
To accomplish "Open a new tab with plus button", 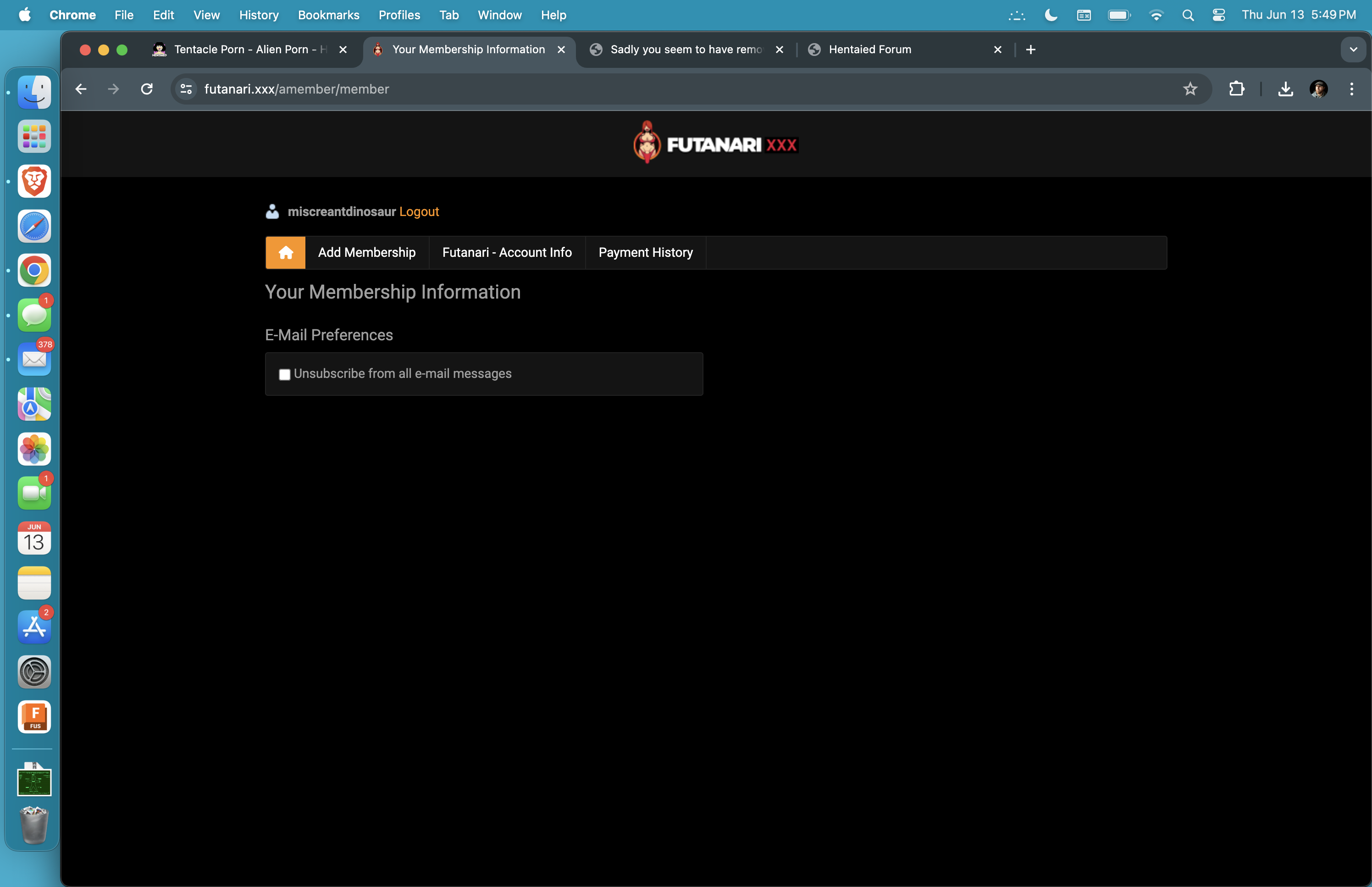I will click(x=1030, y=50).
